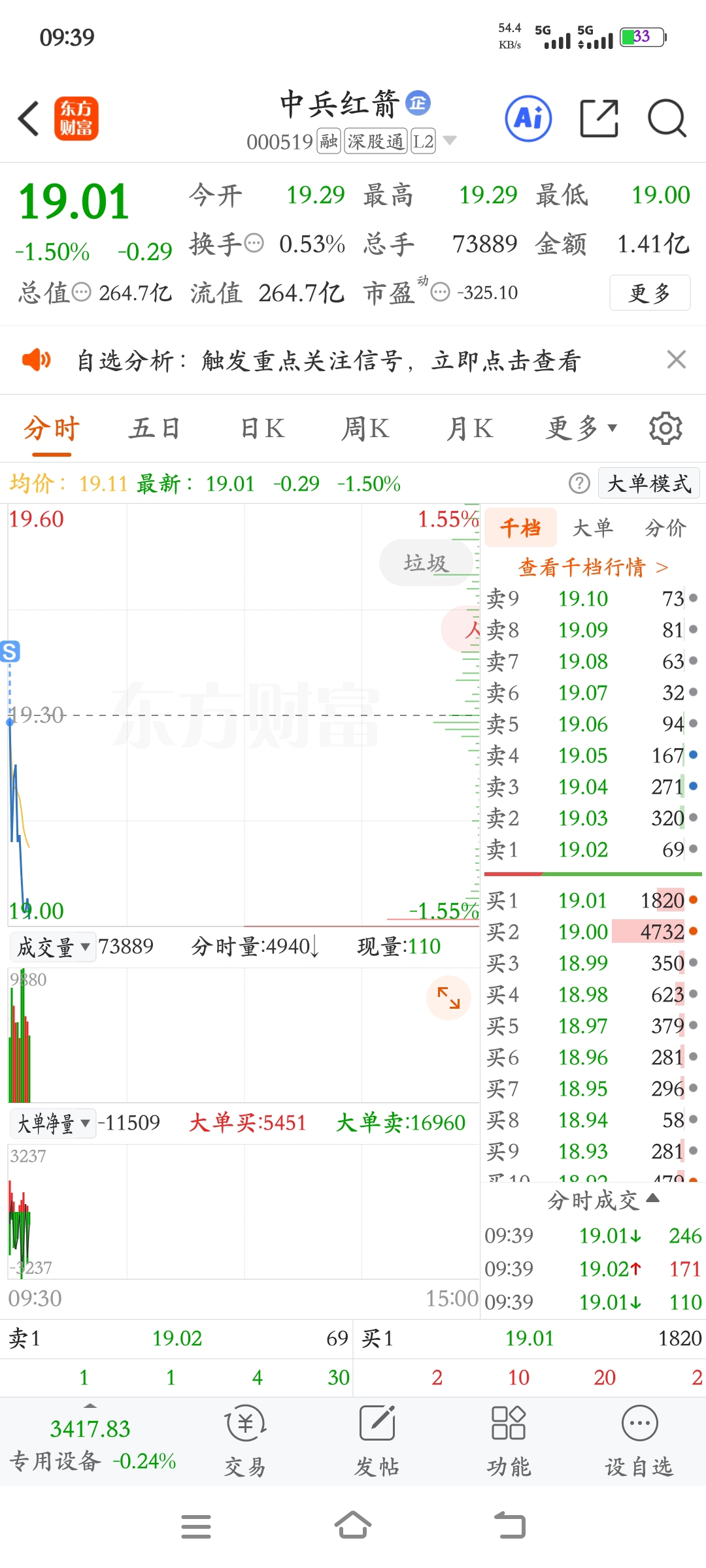Tap the L2 tag

pyautogui.click(x=423, y=141)
